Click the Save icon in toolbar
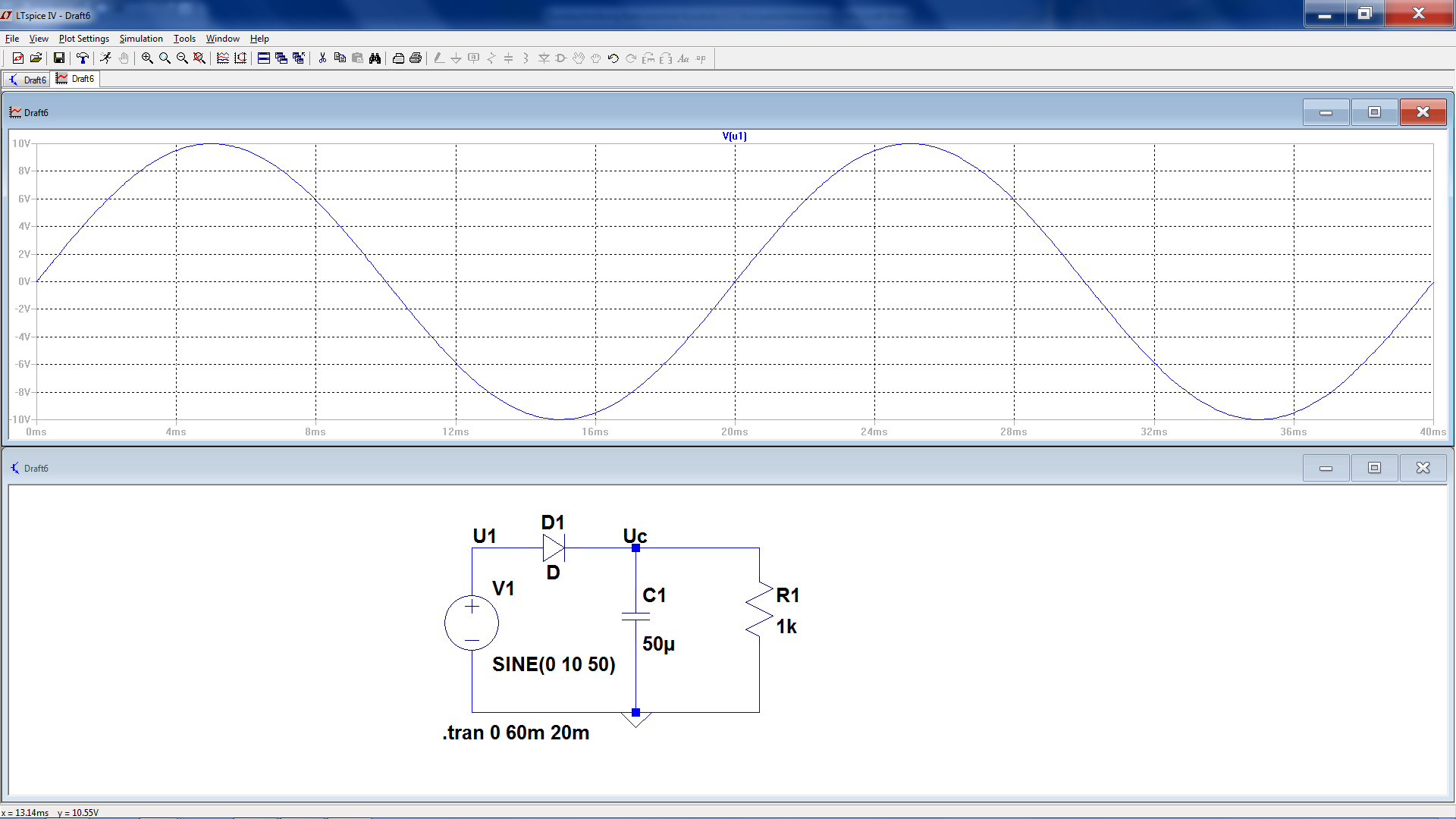 [59, 58]
